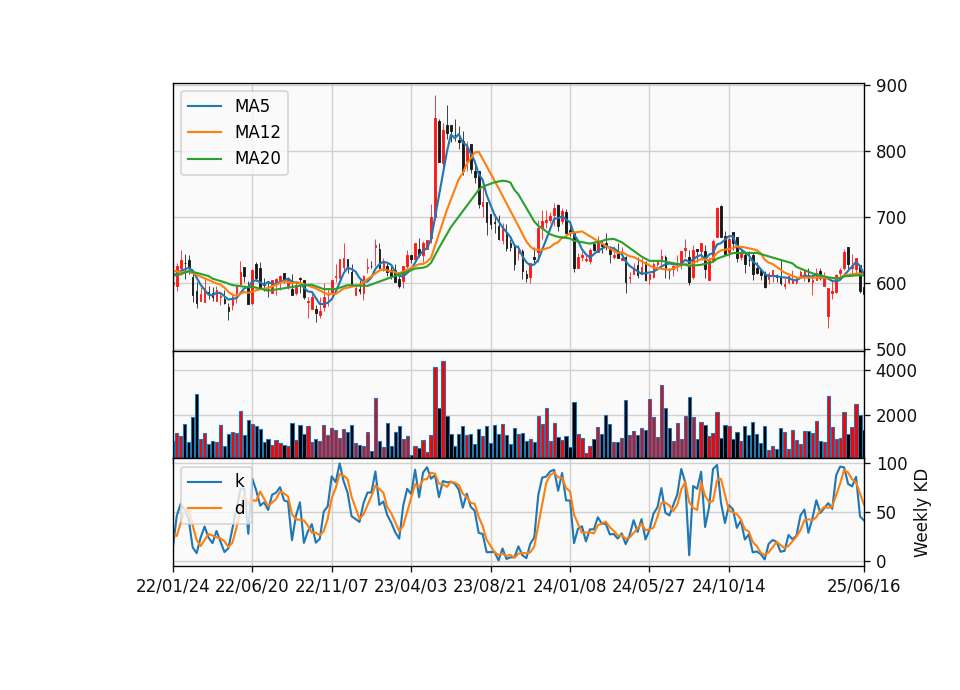Click the 23/08/21 date label
The height and width of the screenshot is (690, 960).
pyautogui.click(x=490, y=587)
